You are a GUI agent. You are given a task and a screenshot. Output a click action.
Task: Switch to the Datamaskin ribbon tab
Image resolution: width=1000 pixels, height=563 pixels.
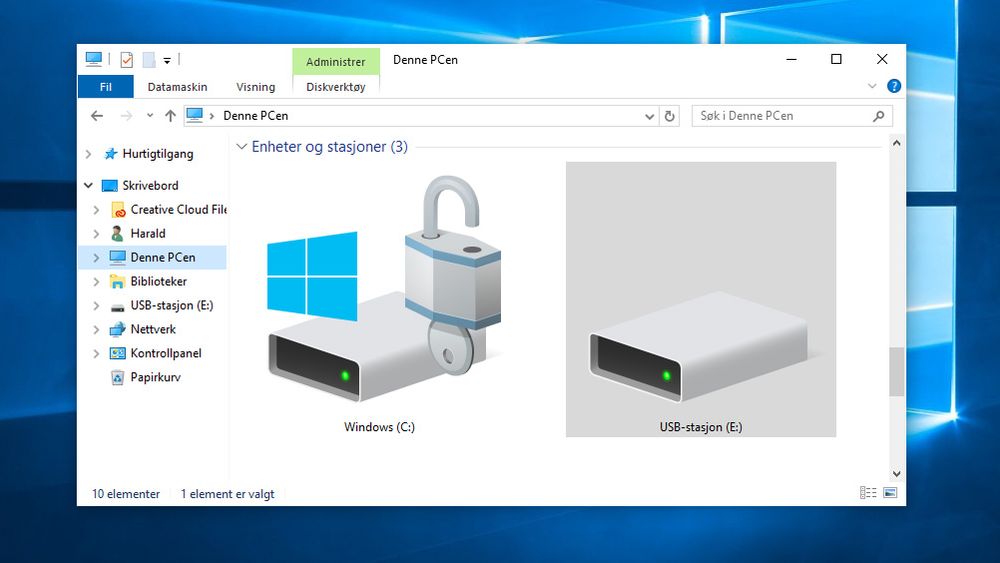[177, 87]
